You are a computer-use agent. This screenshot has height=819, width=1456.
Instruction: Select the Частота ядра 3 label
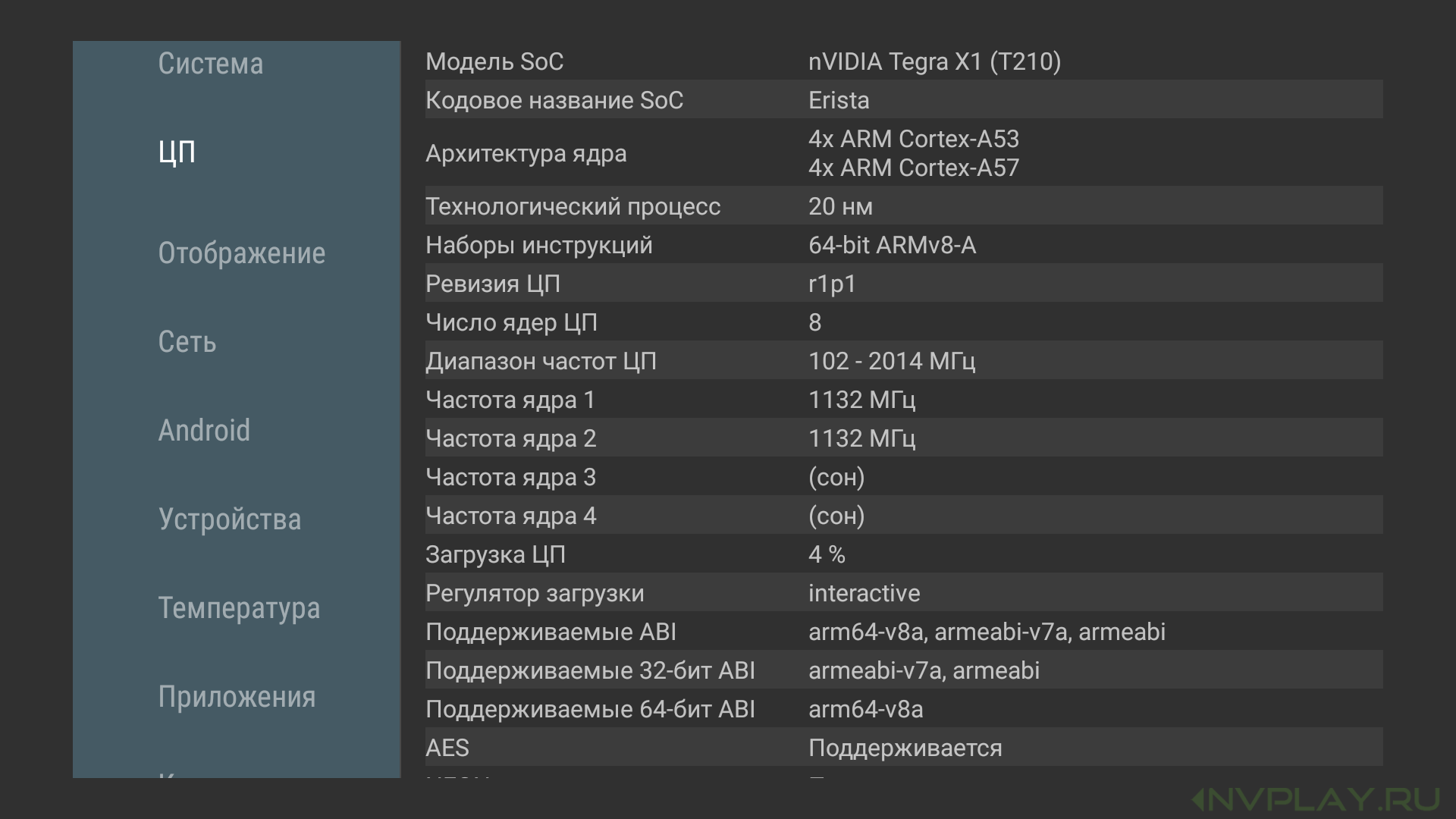(x=511, y=477)
